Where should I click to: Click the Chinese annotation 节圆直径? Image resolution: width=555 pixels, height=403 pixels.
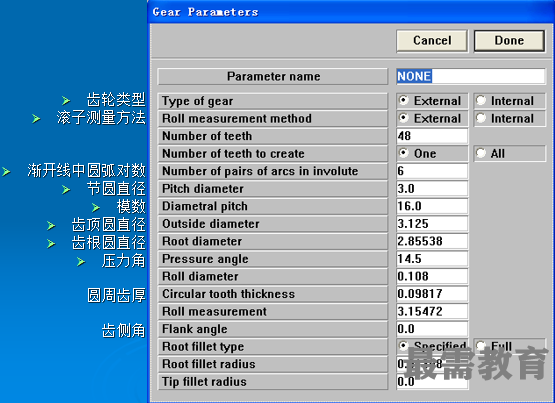(116, 189)
